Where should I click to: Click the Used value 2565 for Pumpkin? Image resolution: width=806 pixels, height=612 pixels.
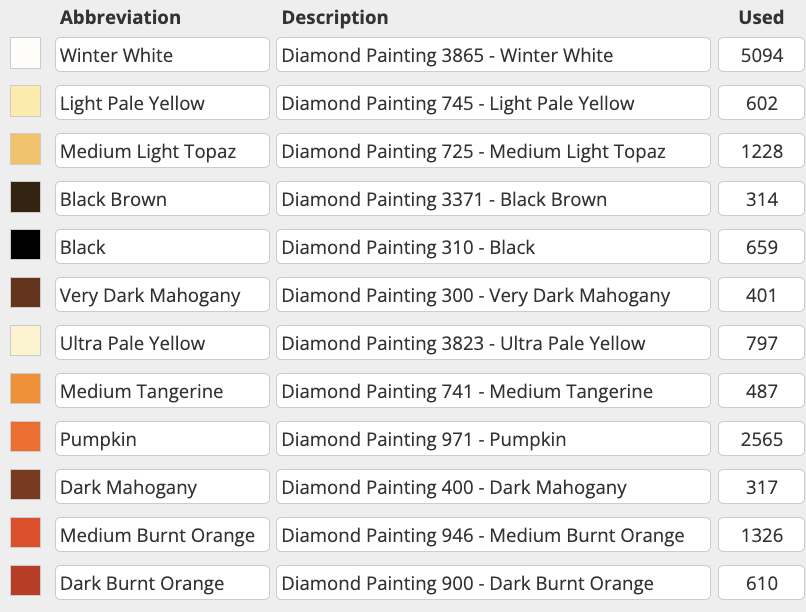click(x=761, y=439)
